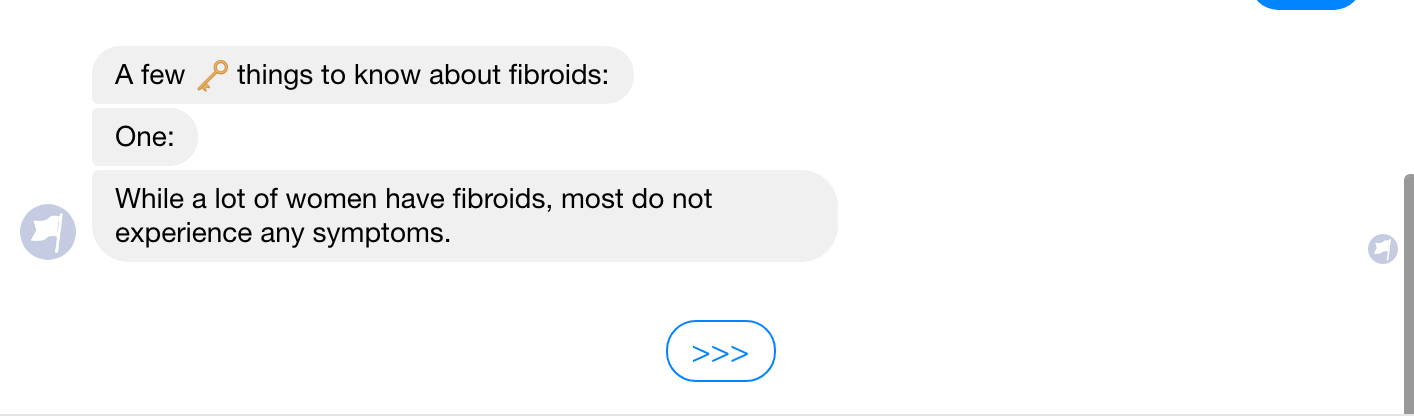Viewport: 1414px width, 418px height.
Task: Click the text 'experience any symptoms.'
Action: coord(284,234)
